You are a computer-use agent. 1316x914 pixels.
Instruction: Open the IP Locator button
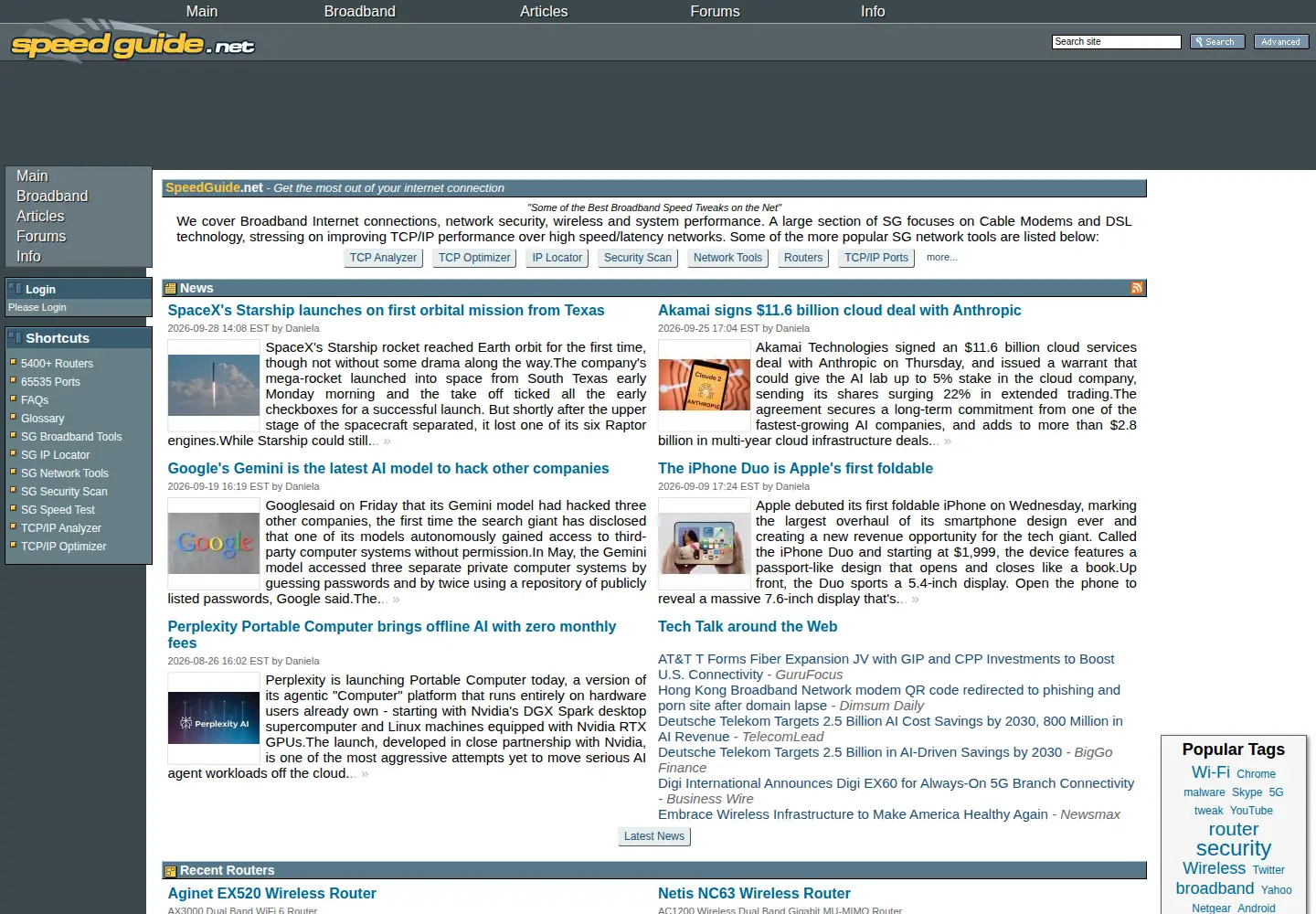(x=557, y=258)
